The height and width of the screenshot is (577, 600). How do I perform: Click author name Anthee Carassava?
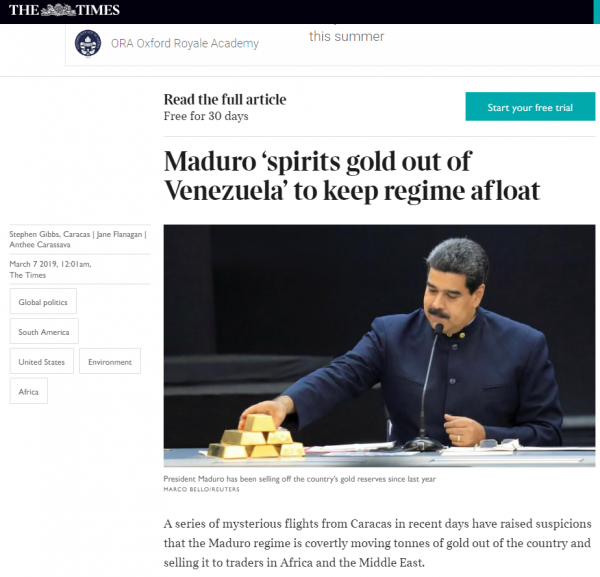coord(40,244)
